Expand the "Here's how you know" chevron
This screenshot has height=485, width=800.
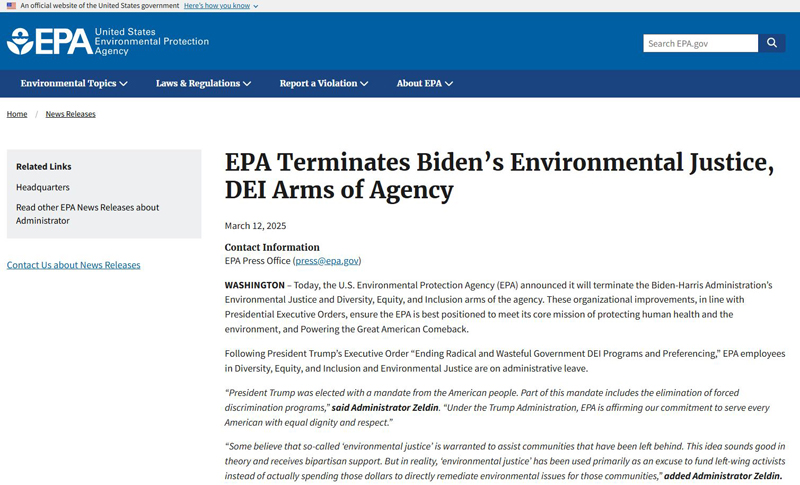256,7
